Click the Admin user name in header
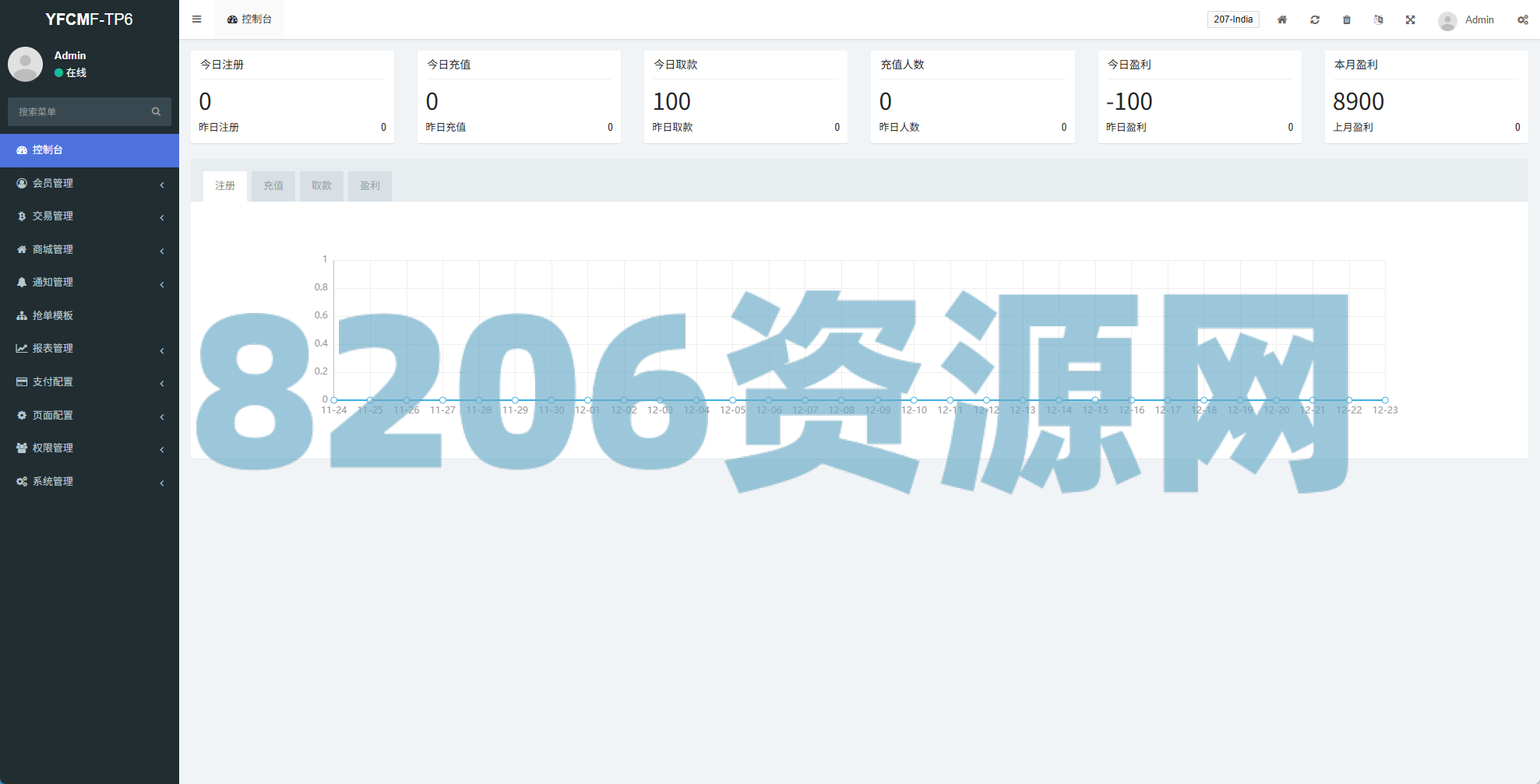 (1478, 19)
